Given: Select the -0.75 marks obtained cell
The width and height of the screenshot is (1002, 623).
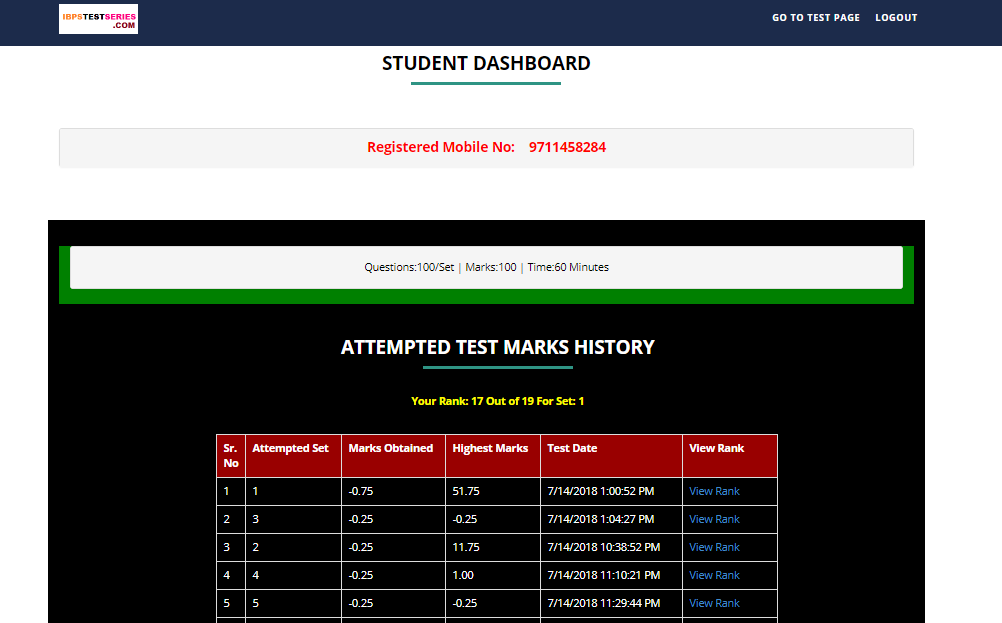Looking at the screenshot, I should (361, 491).
